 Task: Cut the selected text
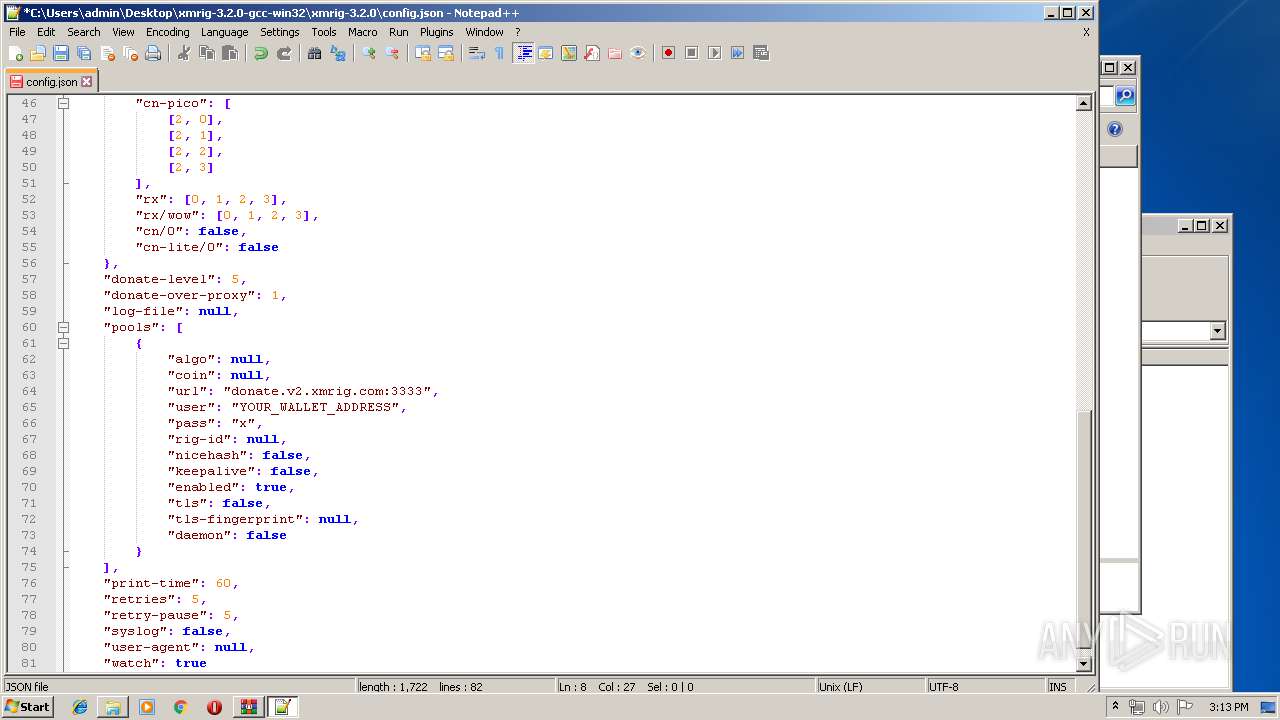coord(184,53)
